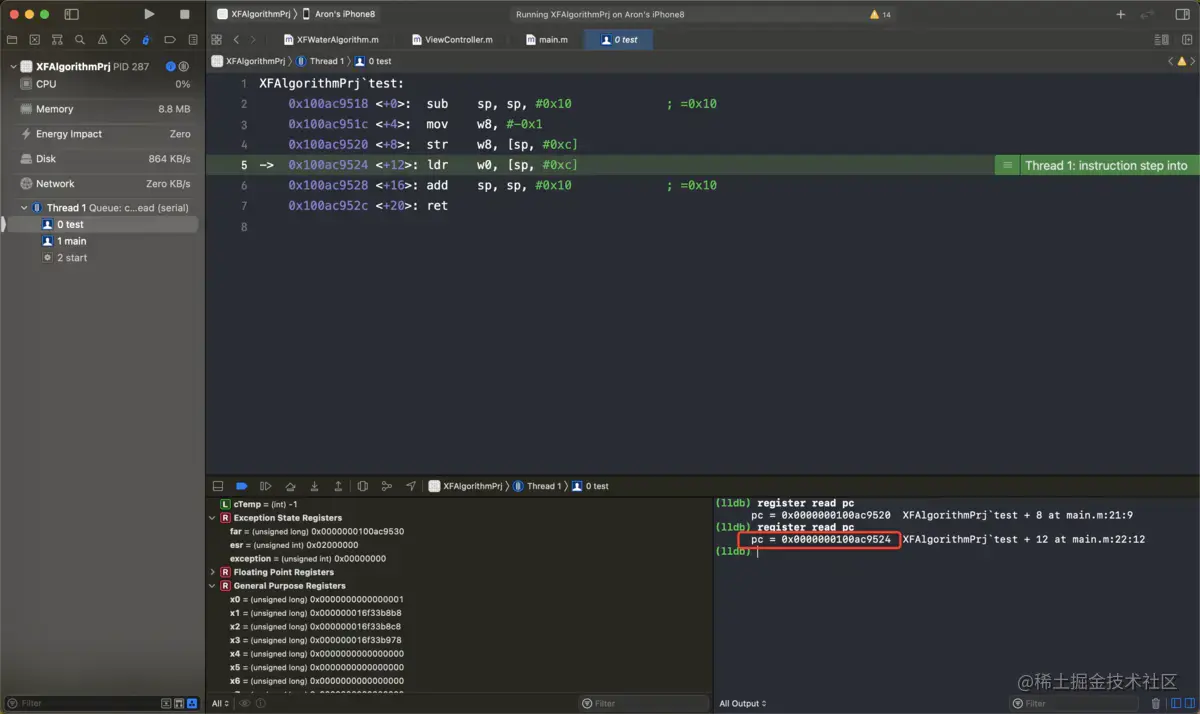The image size is (1200, 714).
Task: Go back in editor history
Action: 236,40
